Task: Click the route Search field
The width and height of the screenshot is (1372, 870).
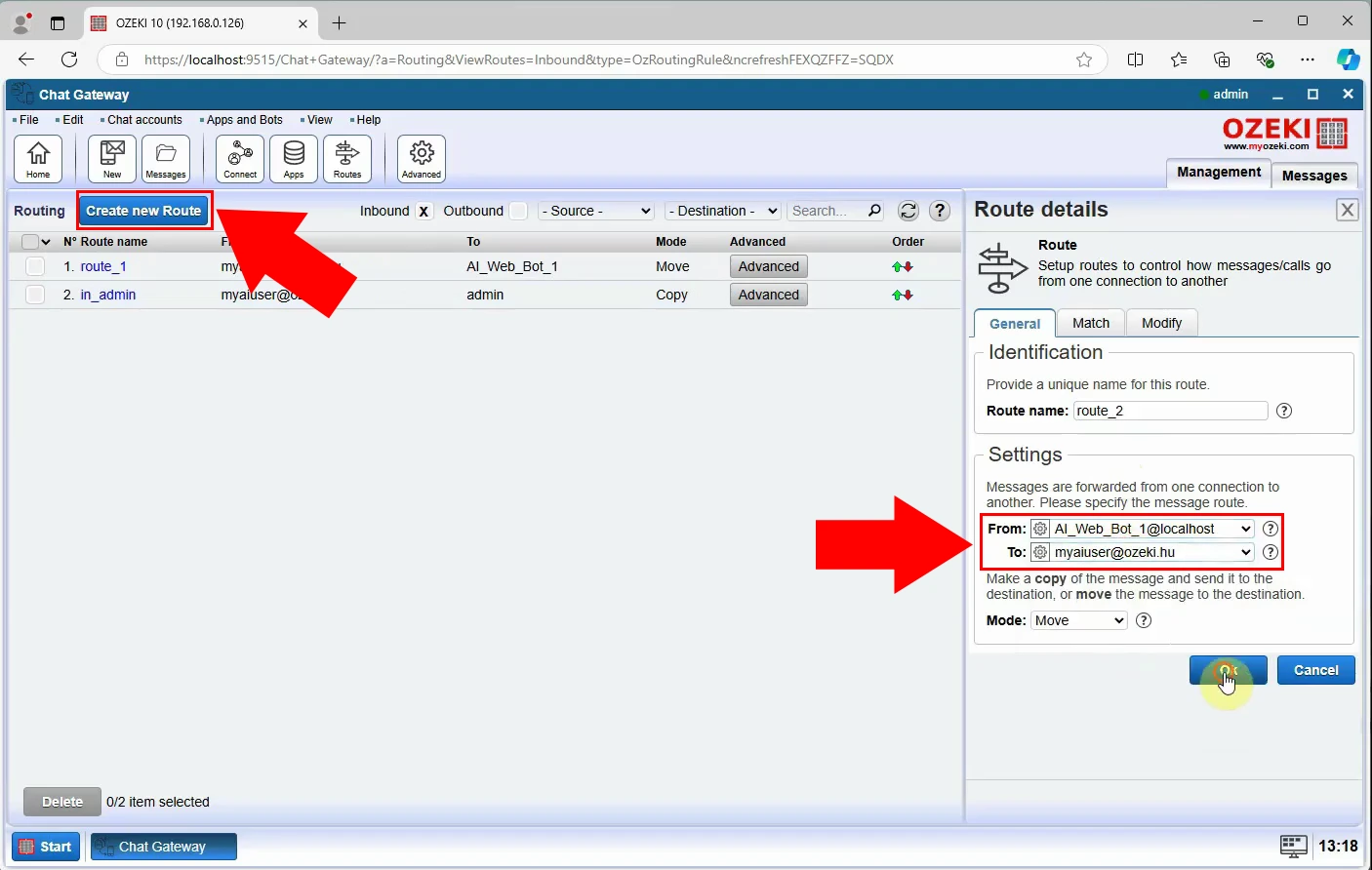Action: click(x=827, y=211)
